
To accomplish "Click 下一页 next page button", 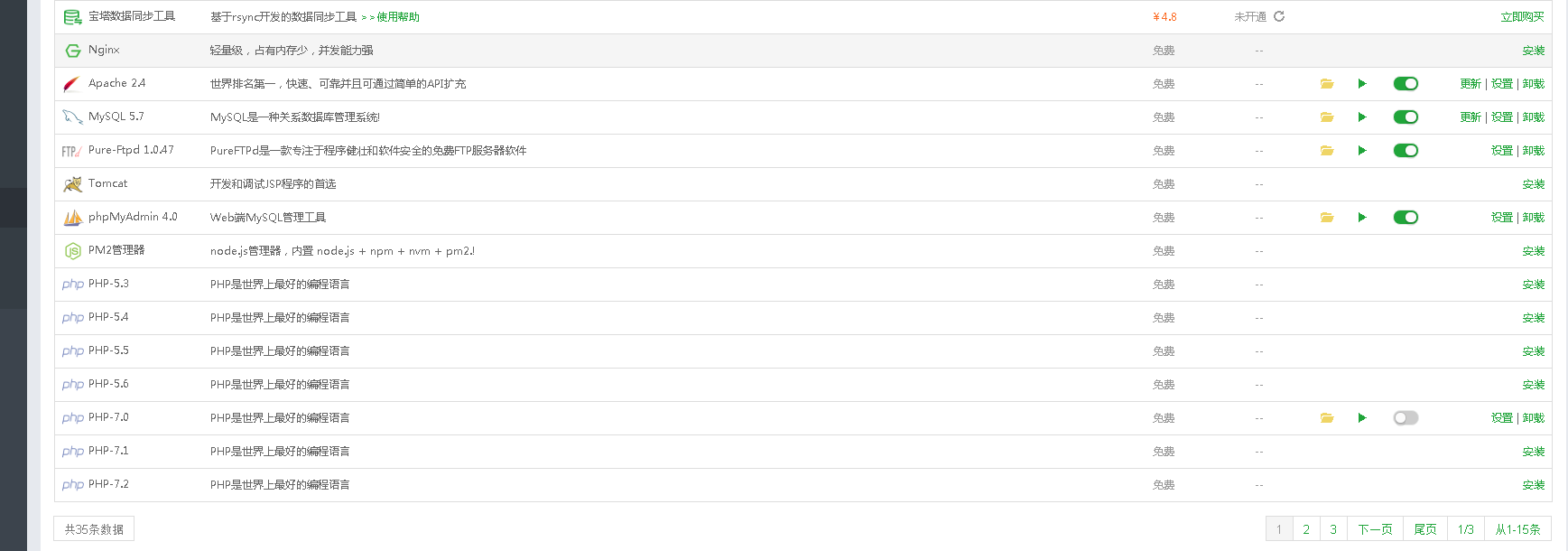I will pos(1375,529).
